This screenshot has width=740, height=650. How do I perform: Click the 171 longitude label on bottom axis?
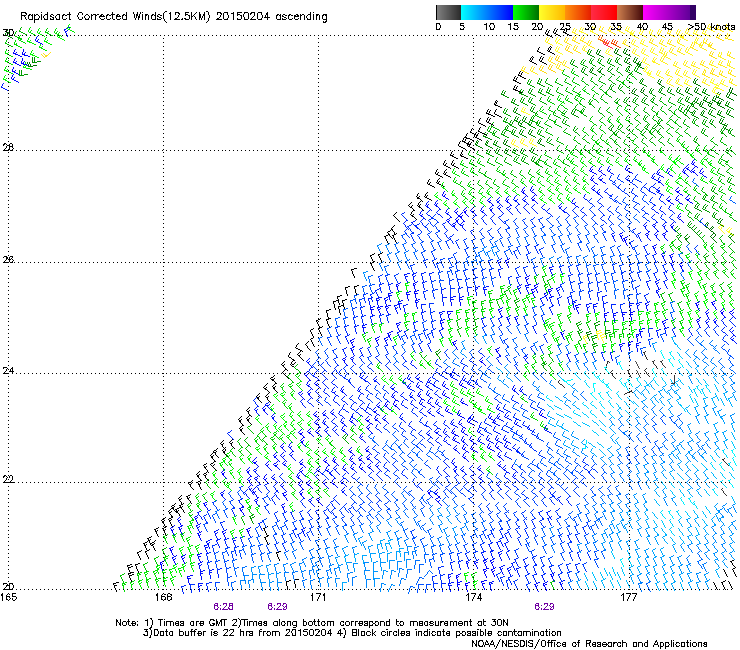click(318, 597)
